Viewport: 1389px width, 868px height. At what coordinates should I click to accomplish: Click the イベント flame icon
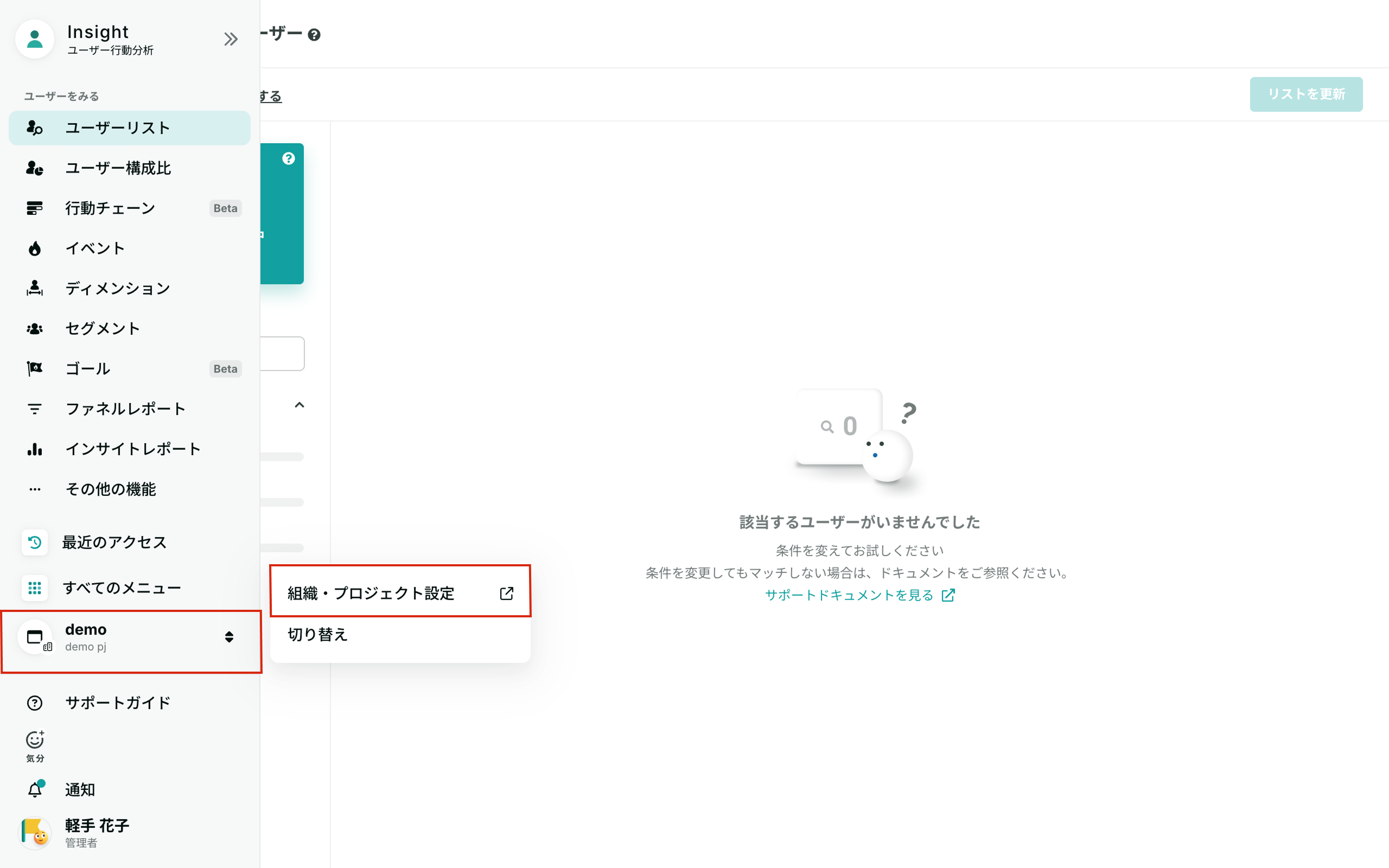click(x=34, y=248)
